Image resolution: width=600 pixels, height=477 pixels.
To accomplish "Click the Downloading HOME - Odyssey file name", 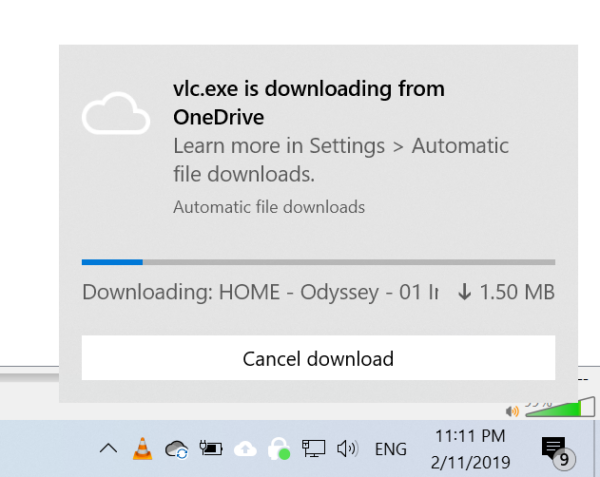I will coord(261,292).
